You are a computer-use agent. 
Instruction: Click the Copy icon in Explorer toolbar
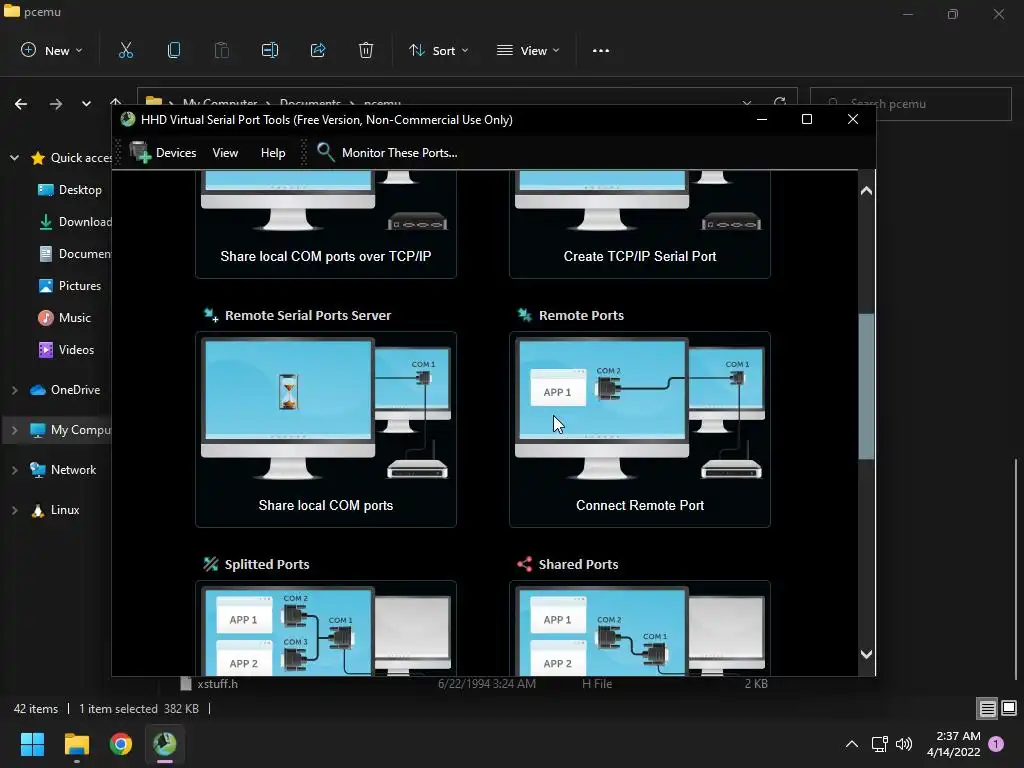coord(174,50)
